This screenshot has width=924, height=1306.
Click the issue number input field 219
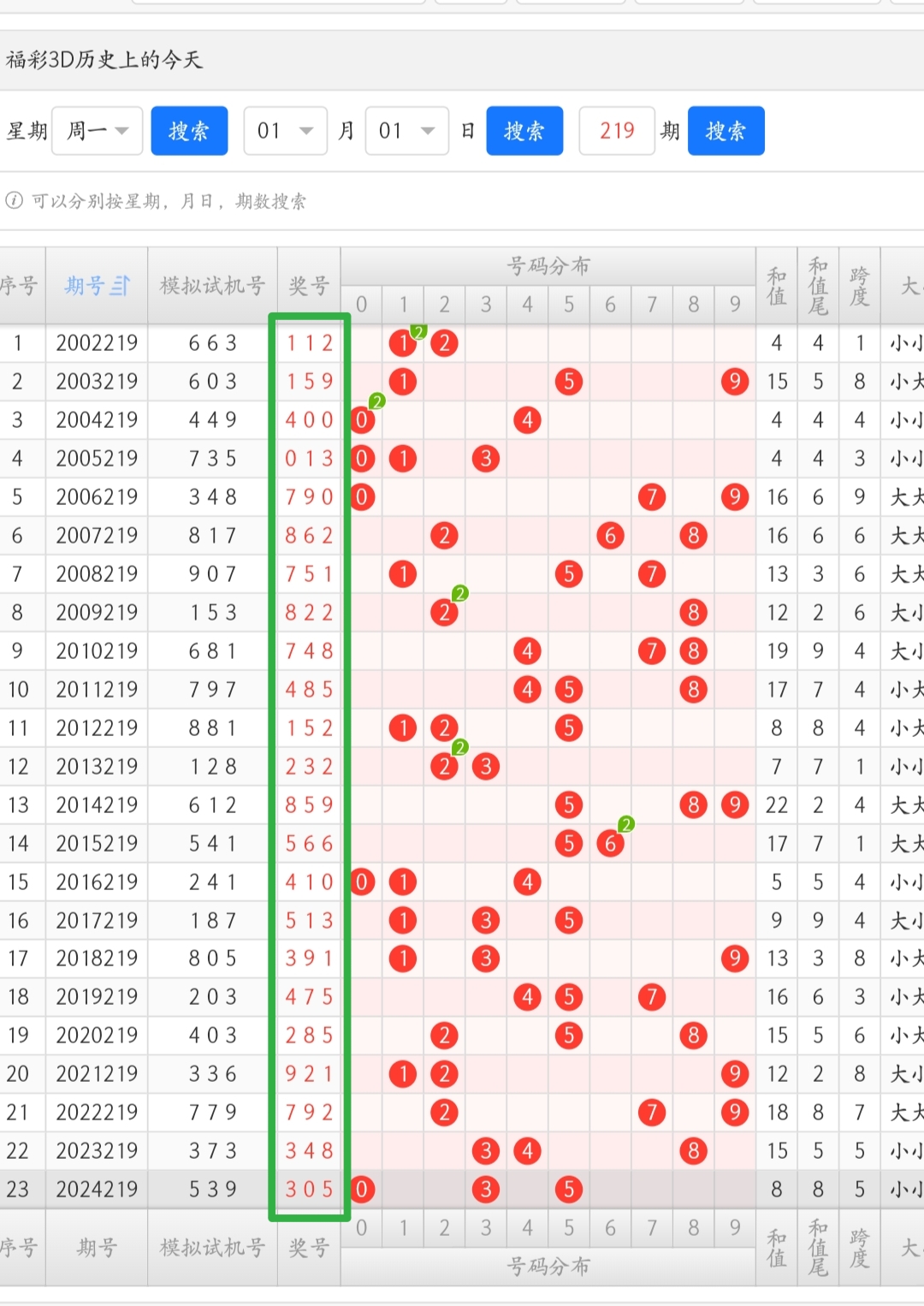point(617,131)
